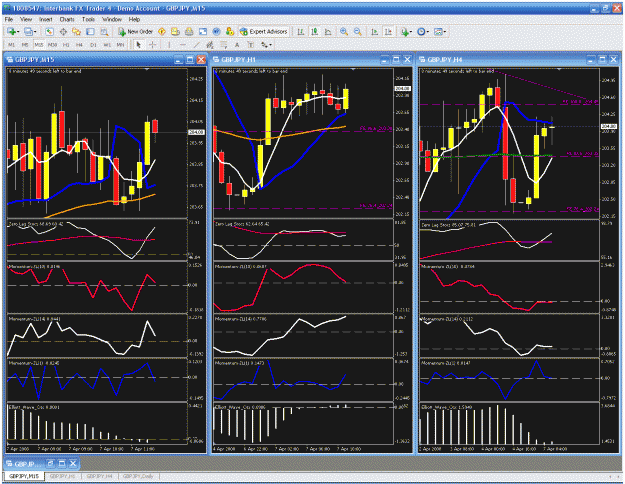
Task: Open the File menu
Action: tap(9, 19)
